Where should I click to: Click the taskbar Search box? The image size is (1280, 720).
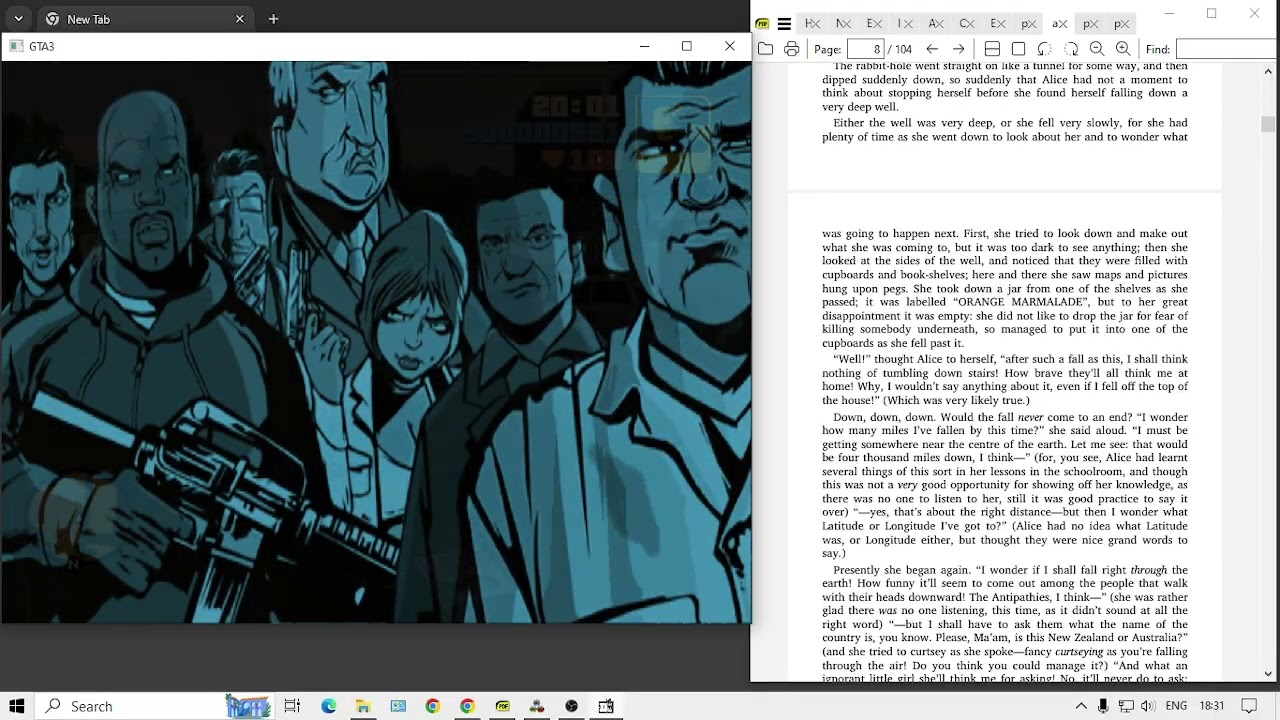point(155,706)
